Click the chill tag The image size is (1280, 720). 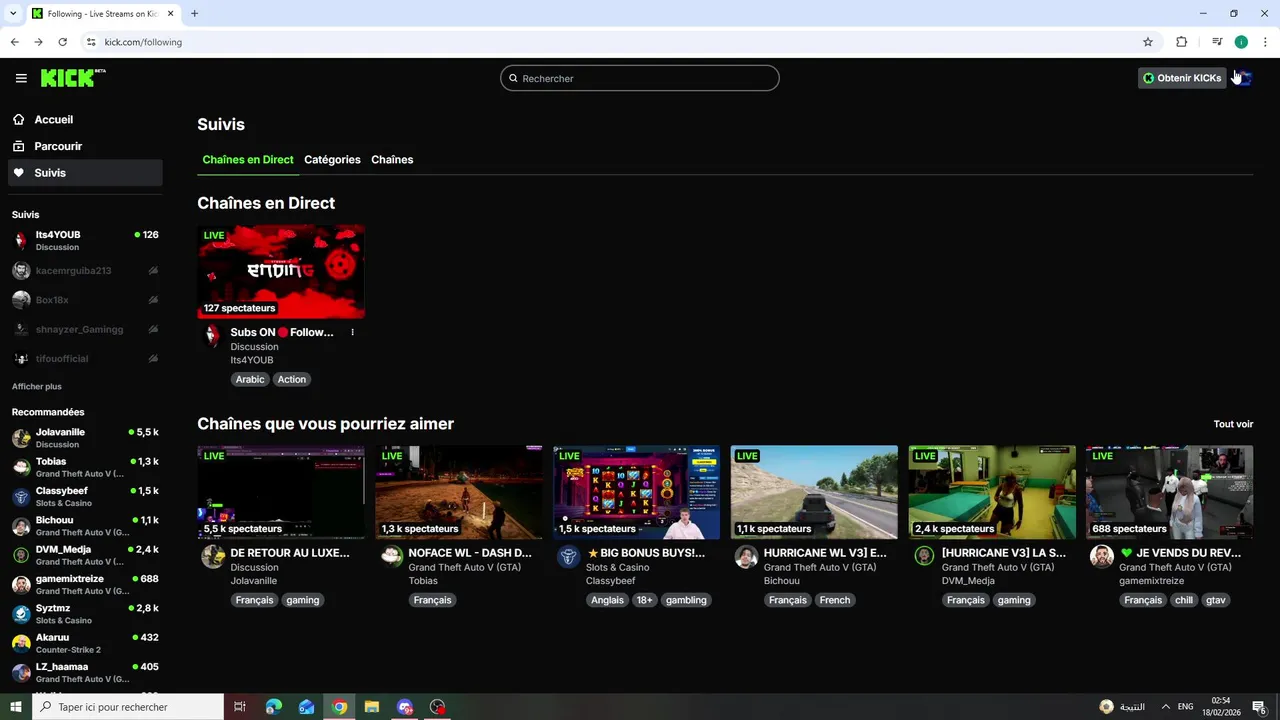coord(1184,600)
